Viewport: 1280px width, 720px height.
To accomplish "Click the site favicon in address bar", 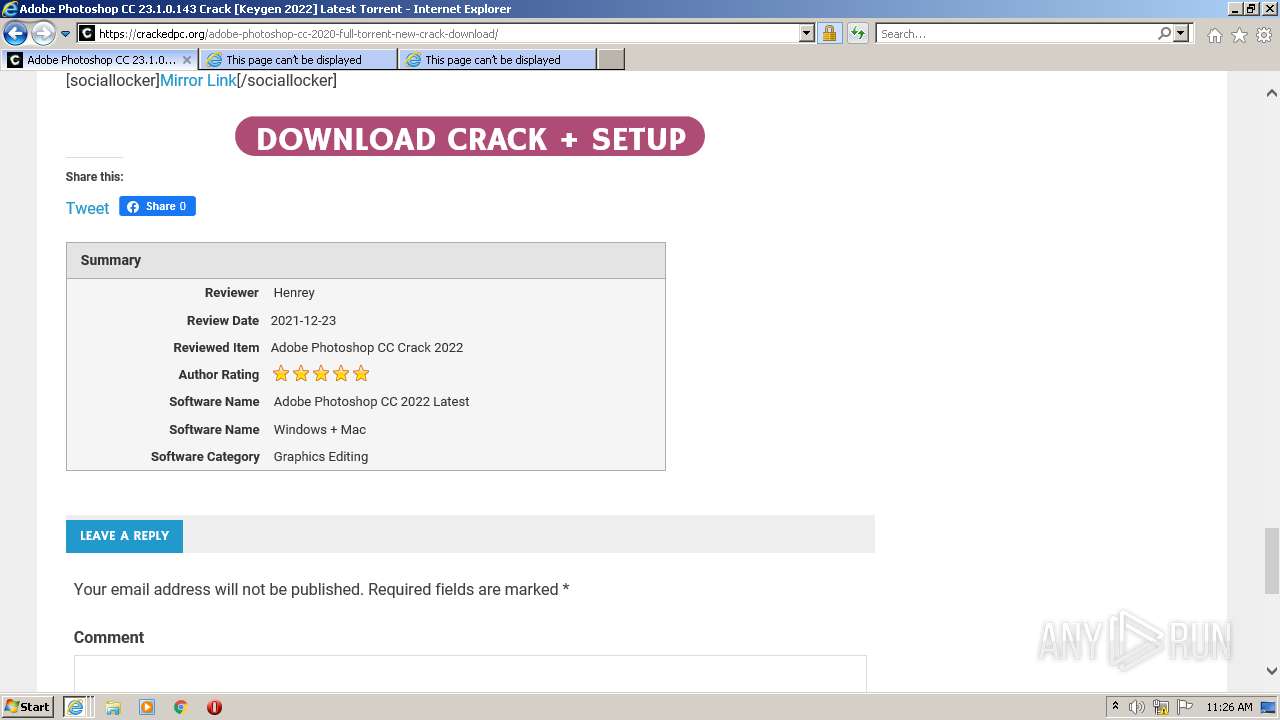I will 87,33.
